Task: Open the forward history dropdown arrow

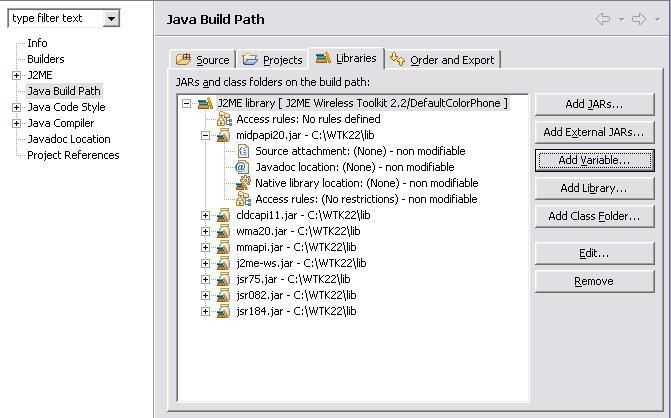Action: click(x=657, y=19)
